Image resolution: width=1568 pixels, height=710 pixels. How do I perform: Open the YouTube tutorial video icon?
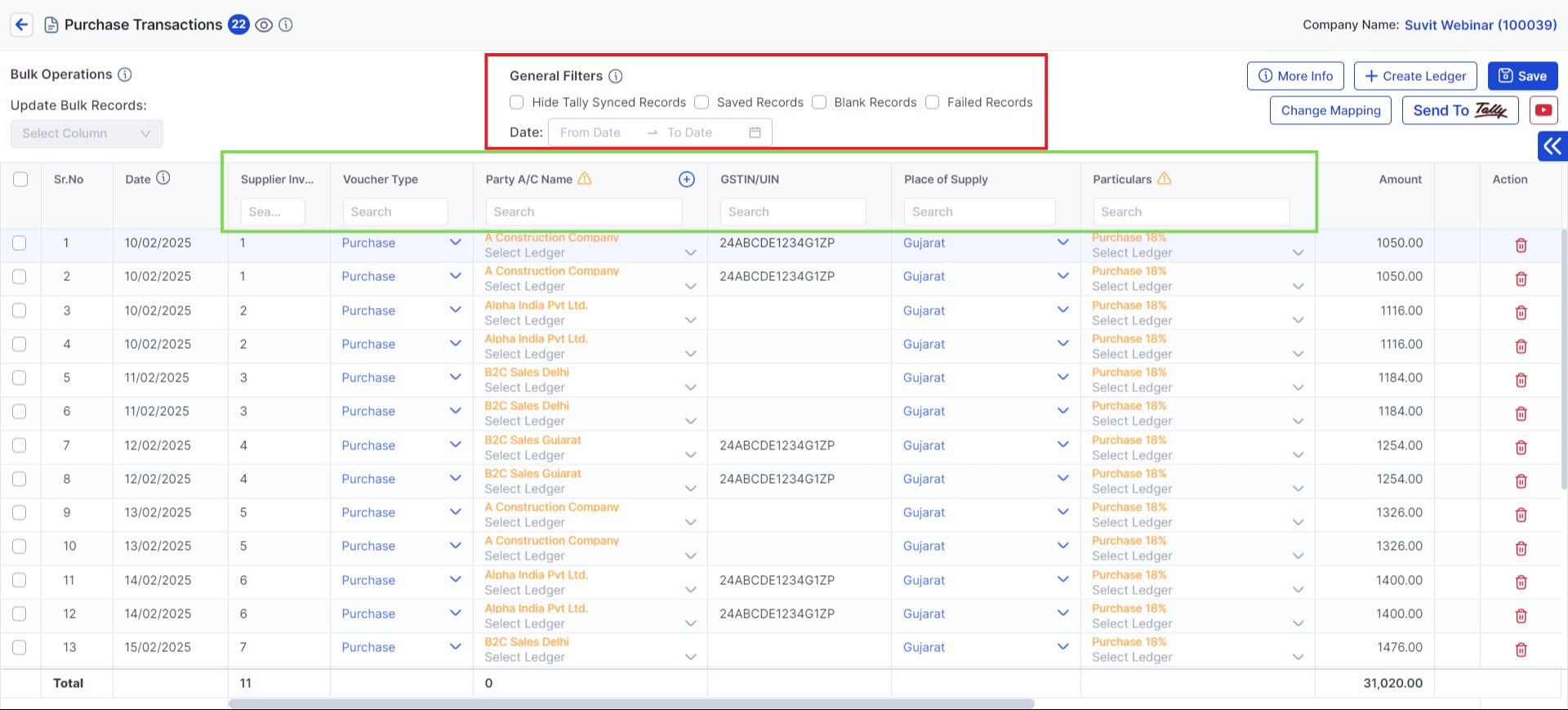click(x=1543, y=110)
